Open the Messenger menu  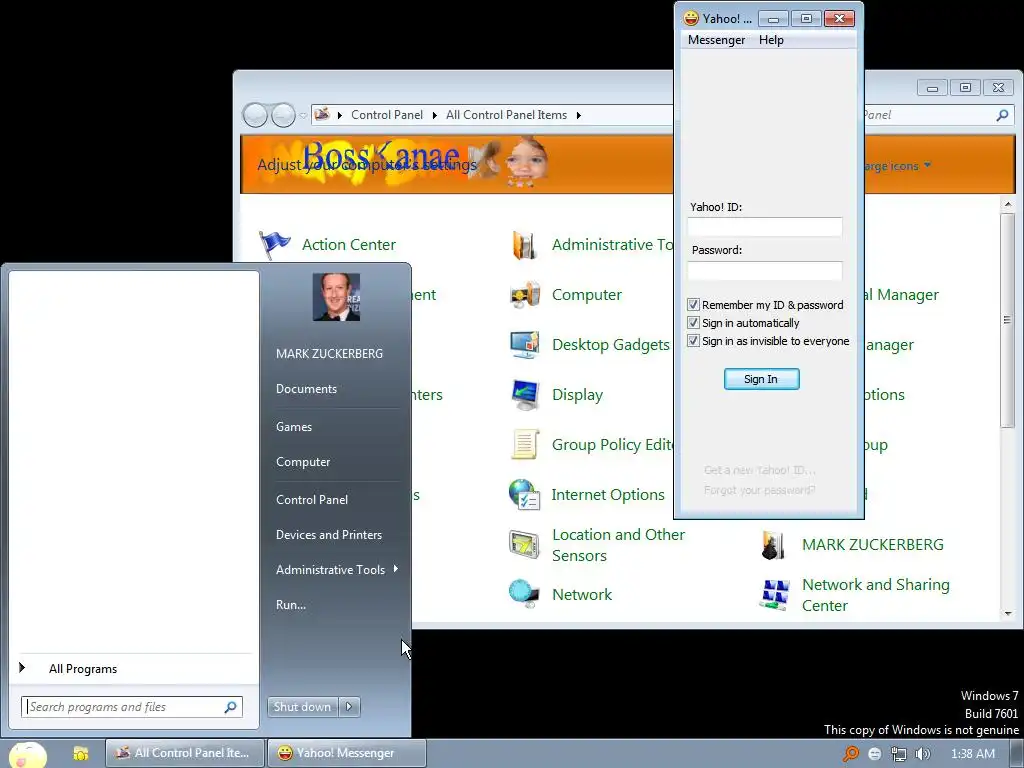(x=716, y=40)
